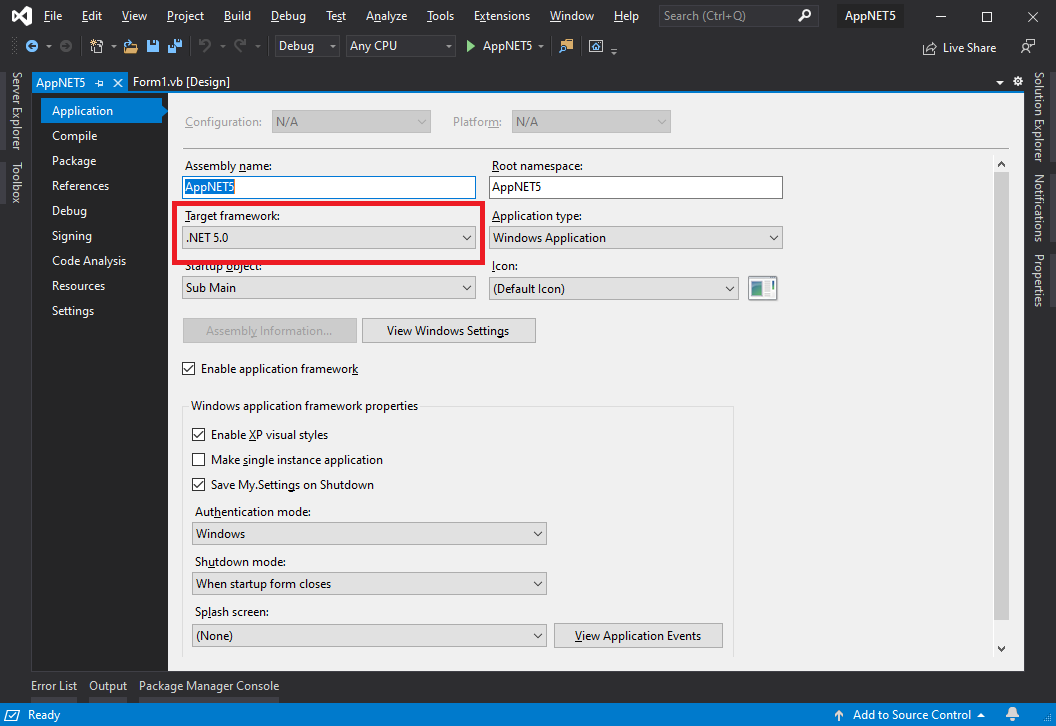Open the Application type dropdown
Viewport: 1056px width, 726px height.
(x=636, y=238)
